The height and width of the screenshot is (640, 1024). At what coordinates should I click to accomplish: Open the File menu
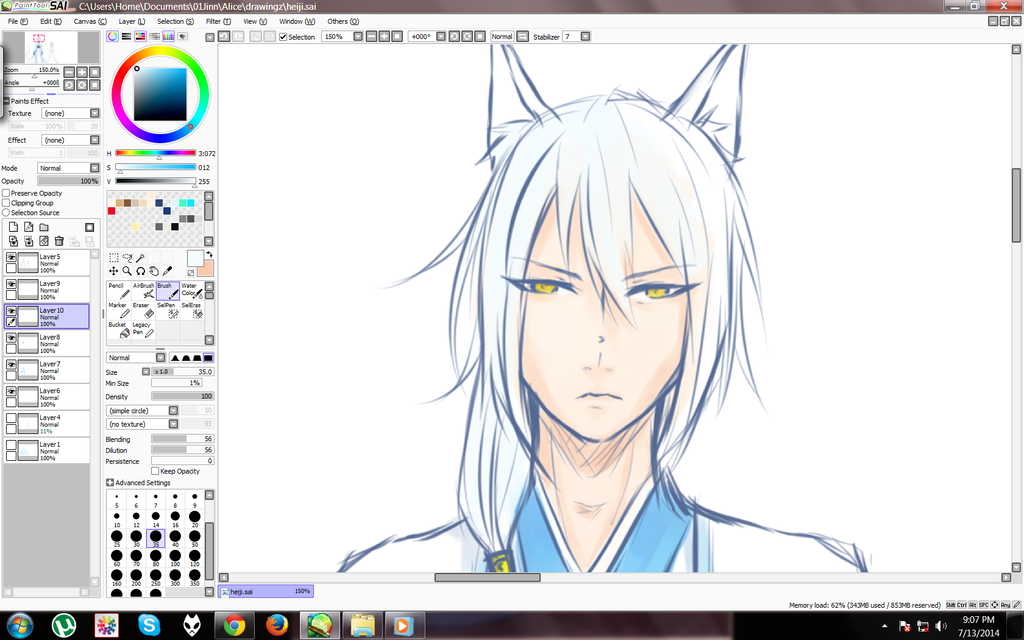point(17,22)
